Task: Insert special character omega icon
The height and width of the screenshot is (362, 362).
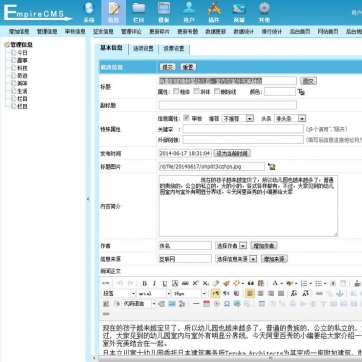Action: tap(227, 304)
